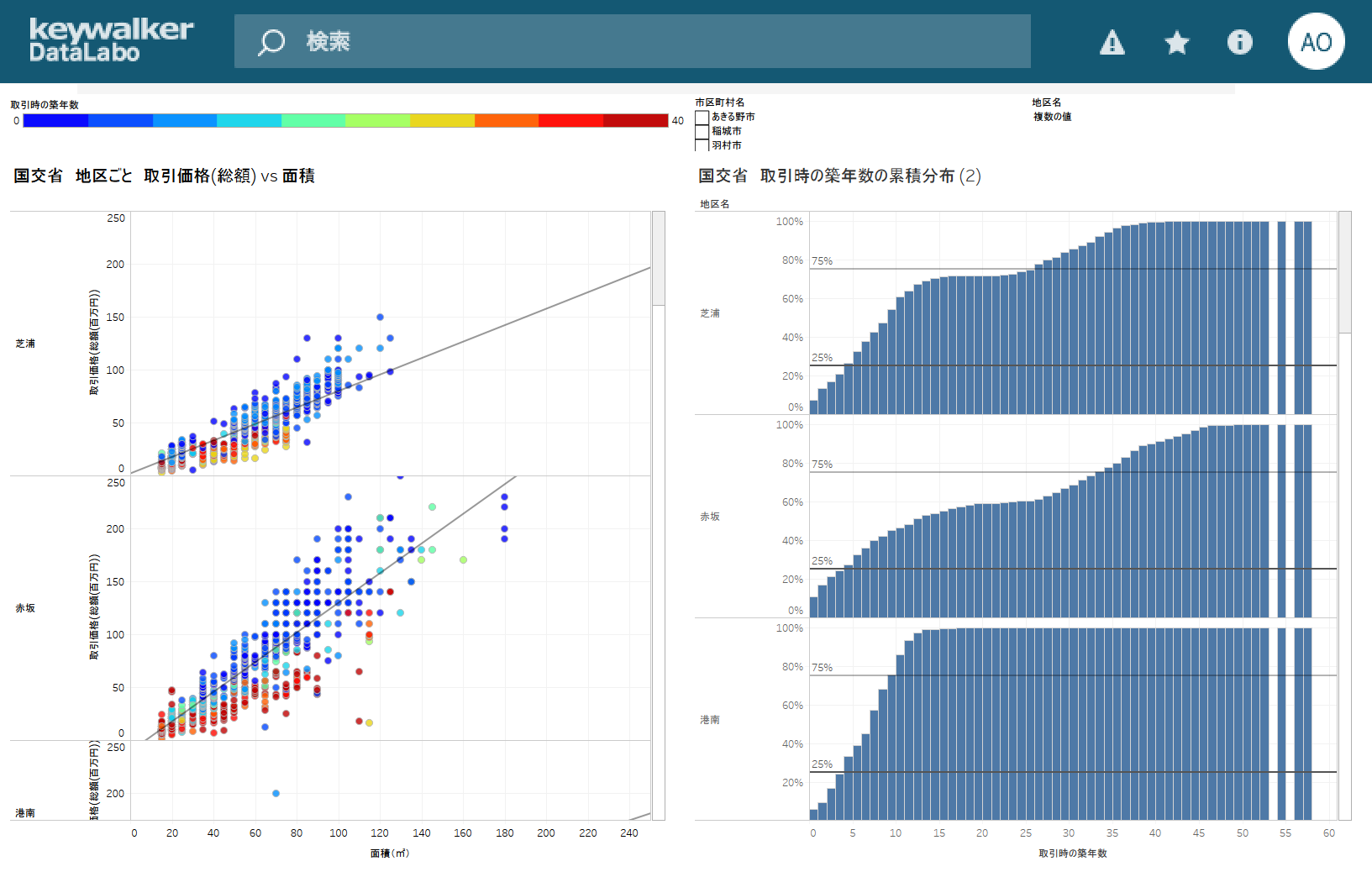1372x877 pixels.
Task: Open the 地区名 複数の値 filter dropdown
Action: (x=1053, y=117)
